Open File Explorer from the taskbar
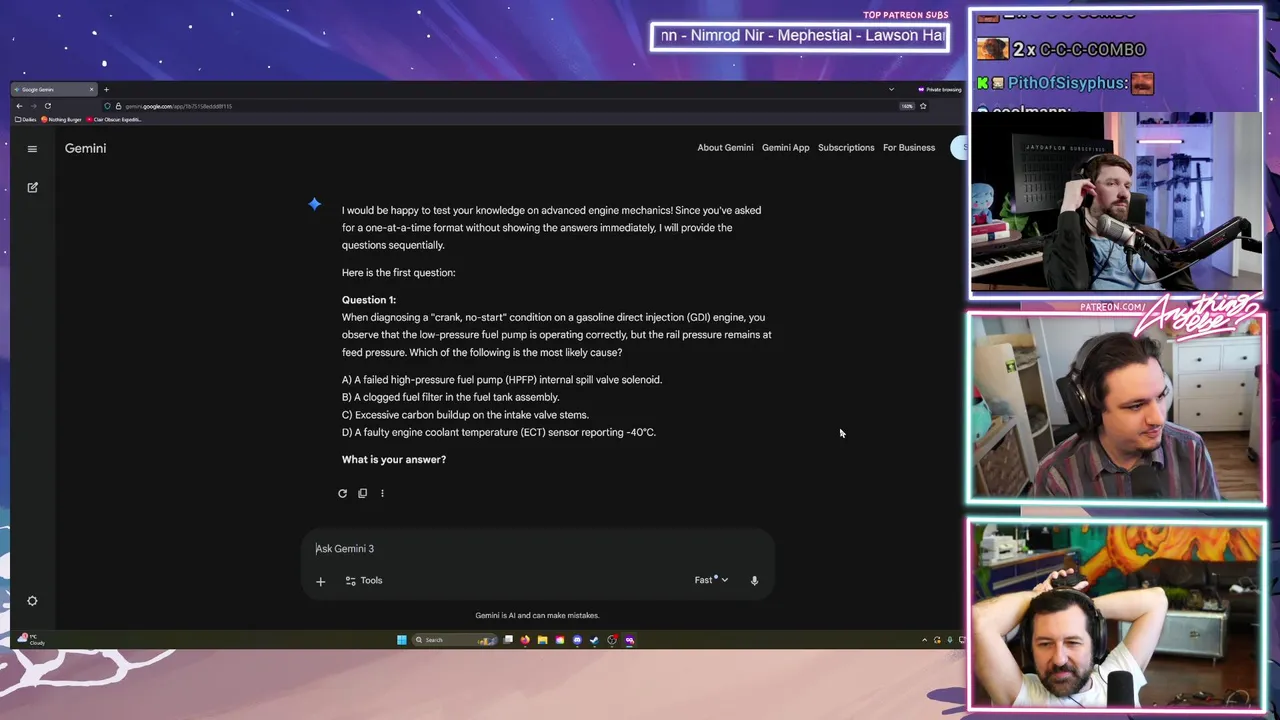Viewport: 1280px width, 720px height. (543, 640)
